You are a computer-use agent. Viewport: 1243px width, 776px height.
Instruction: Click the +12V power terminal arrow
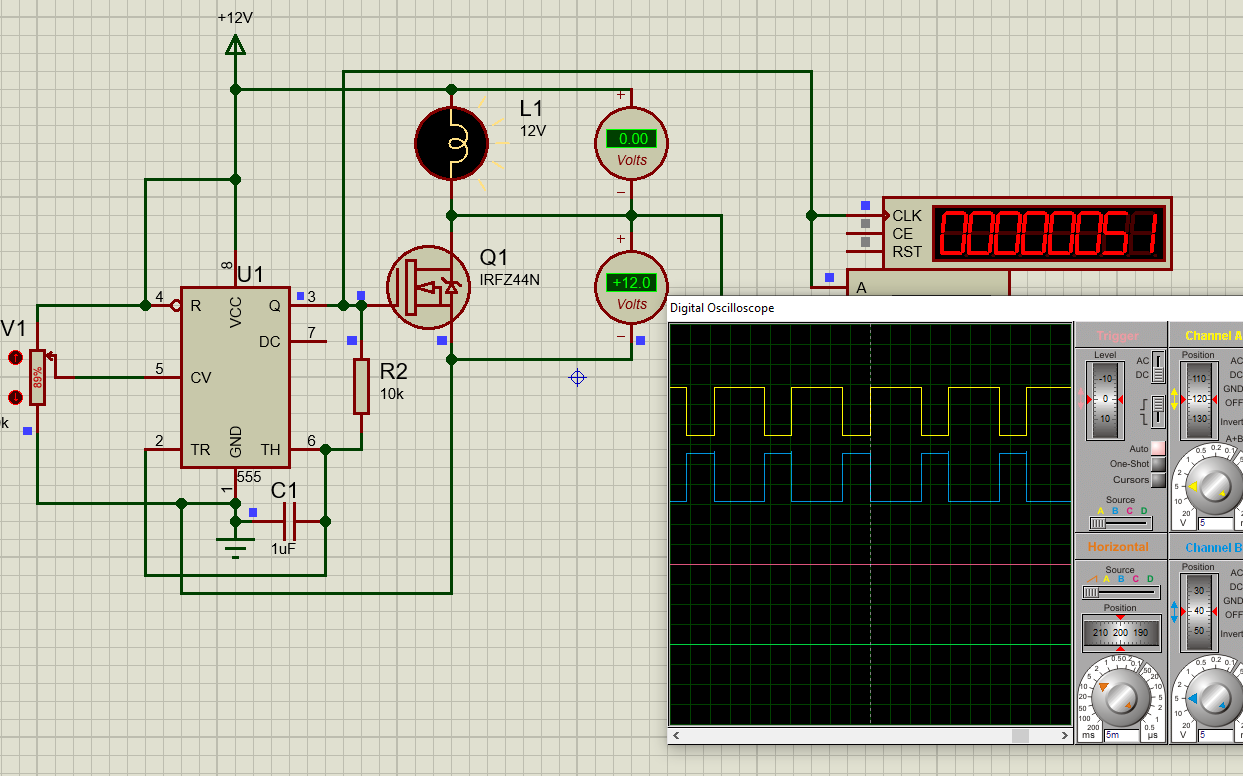click(x=235, y=45)
